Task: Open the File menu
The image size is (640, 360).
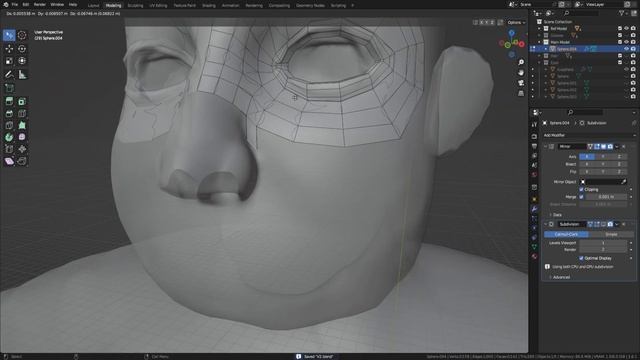Action: (x=15, y=4)
